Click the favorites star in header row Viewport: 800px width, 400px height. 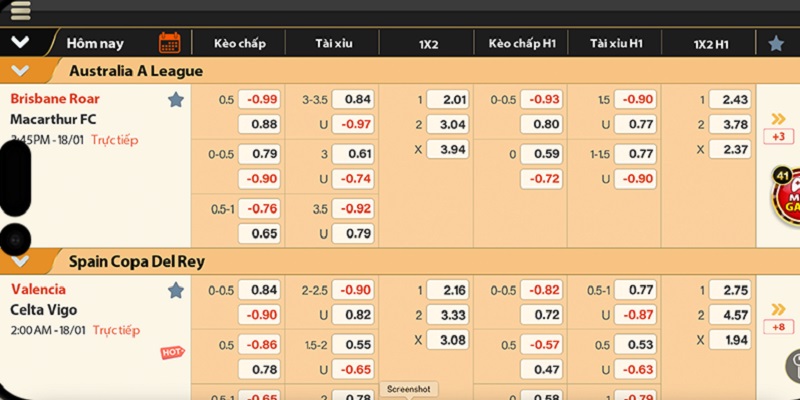pos(776,43)
